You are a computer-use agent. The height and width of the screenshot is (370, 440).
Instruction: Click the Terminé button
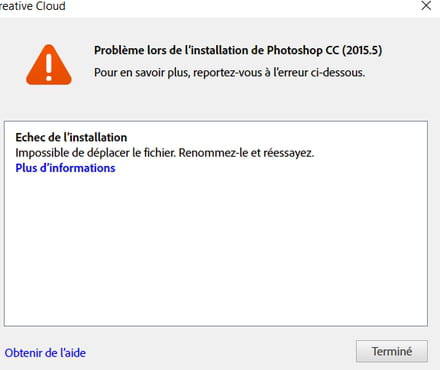(x=392, y=351)
